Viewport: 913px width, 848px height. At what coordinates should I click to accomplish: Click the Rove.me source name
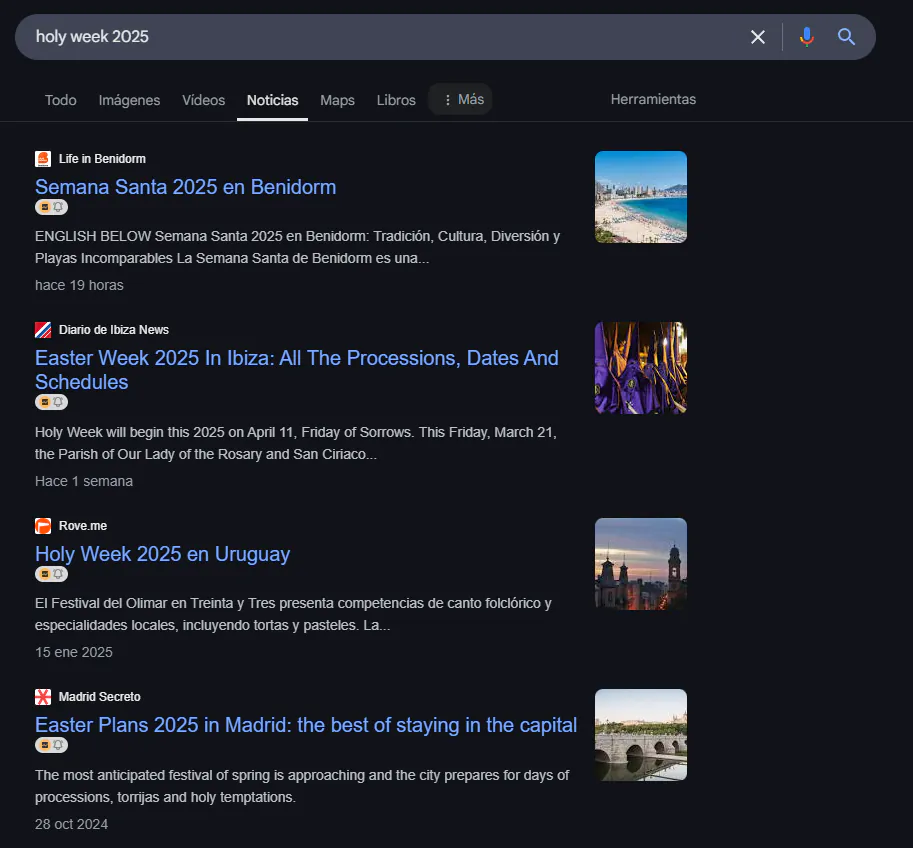(x=83, y=526)
